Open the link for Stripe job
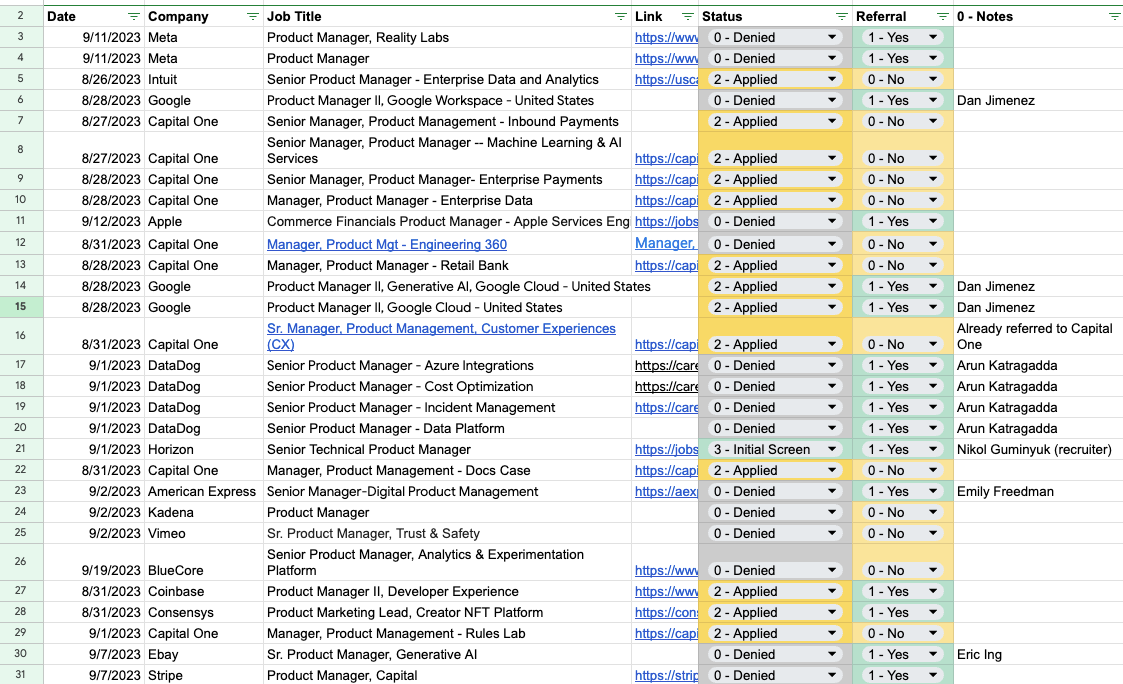This screenshot has height=684, width=1123. click(666, 675)
